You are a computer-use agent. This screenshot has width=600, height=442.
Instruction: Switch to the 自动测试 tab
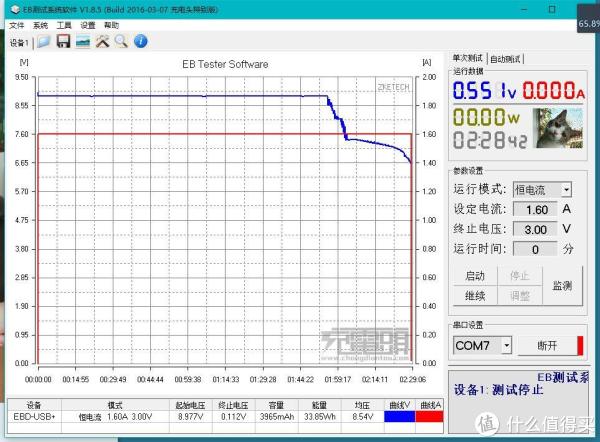[x=505, y=59]
